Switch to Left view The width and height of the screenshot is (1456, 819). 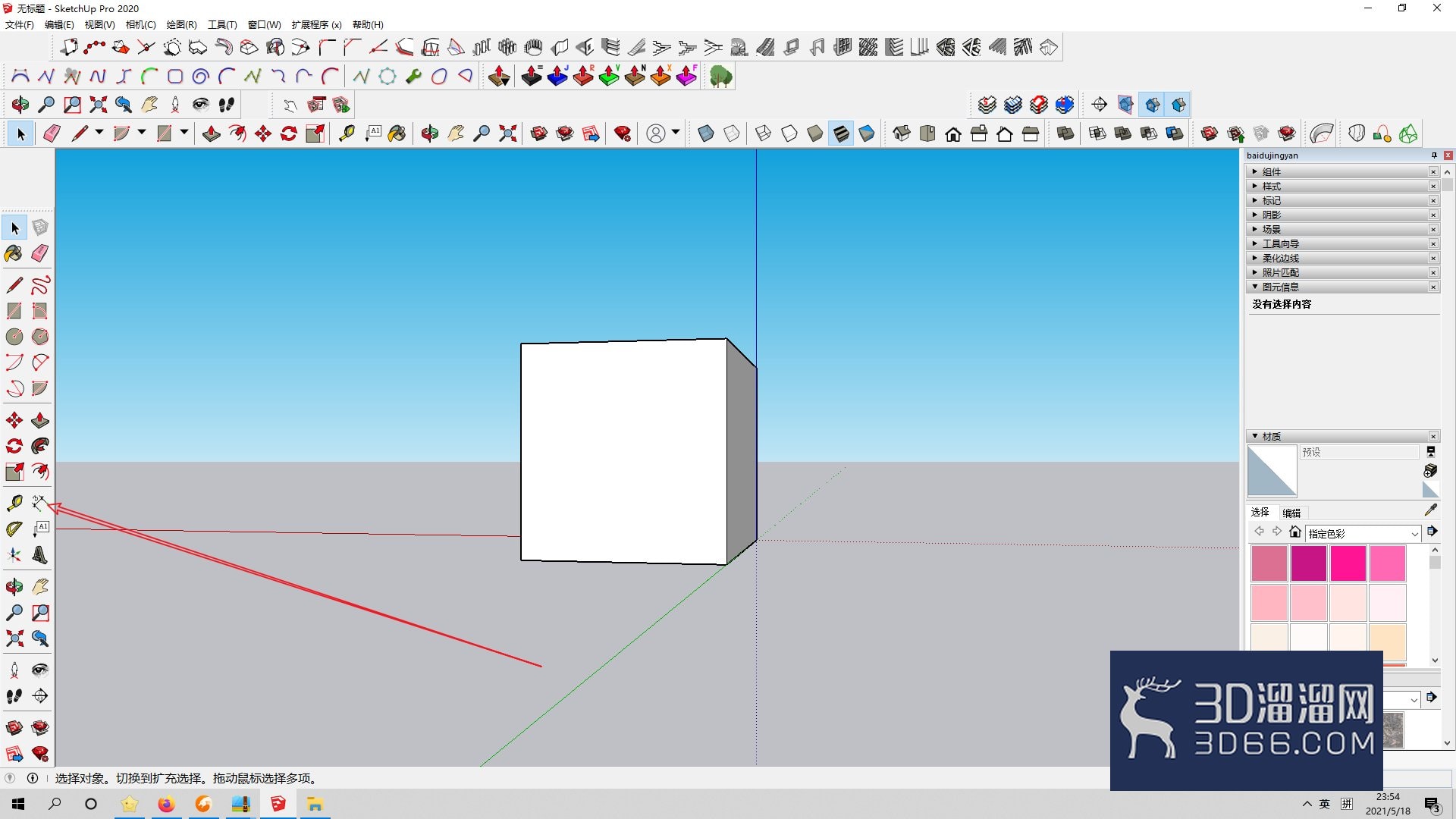(1031, 134)
